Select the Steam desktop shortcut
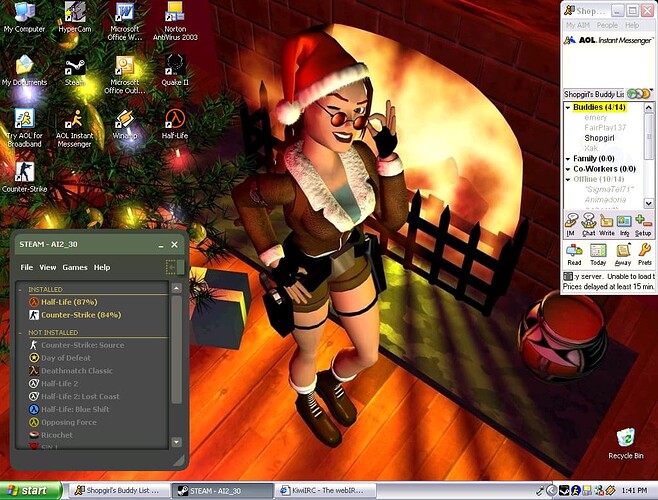The width and height of the screenshot is (658, 500). [x=75, y=71]
